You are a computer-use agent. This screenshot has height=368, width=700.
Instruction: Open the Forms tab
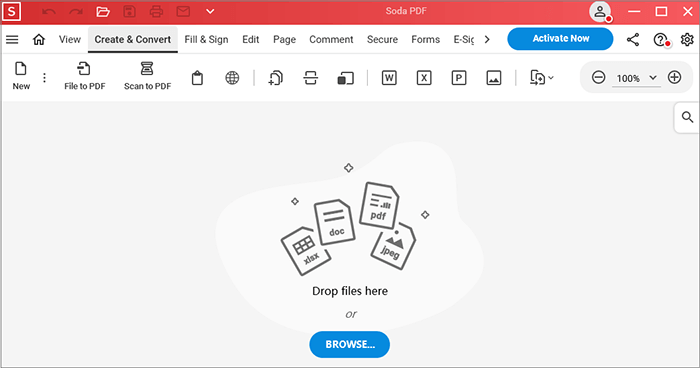(x=425, y=40)
